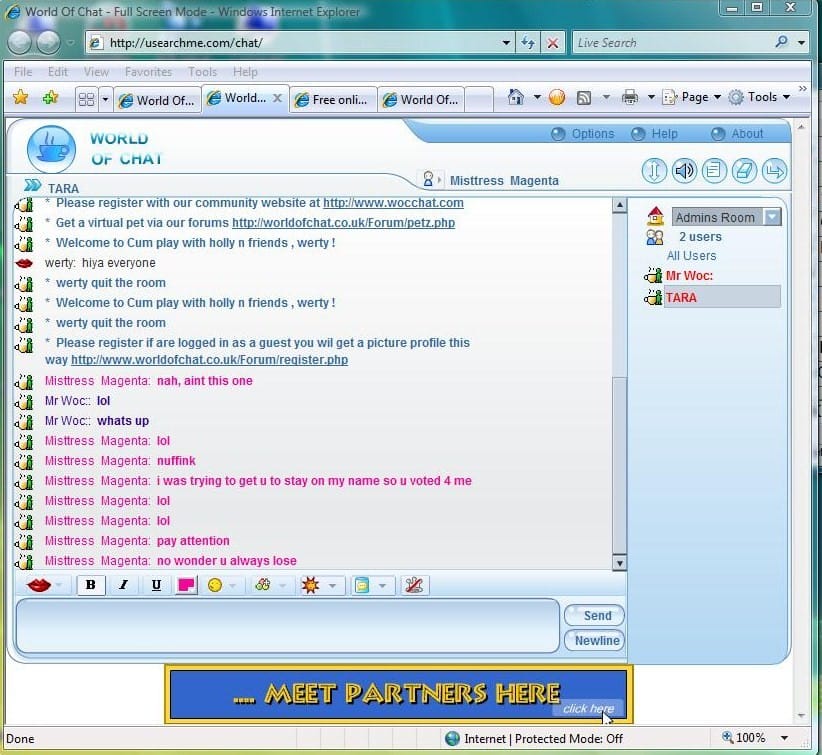Open the View menu

point(96,72)
